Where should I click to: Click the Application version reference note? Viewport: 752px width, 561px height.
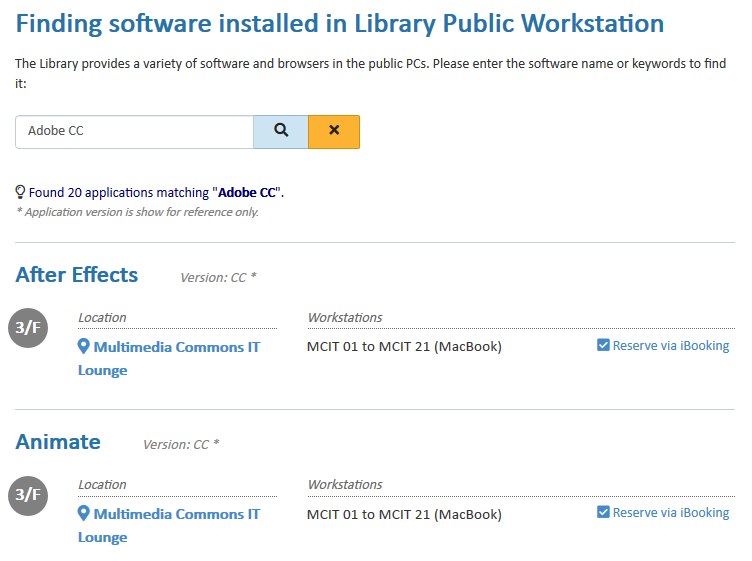click(x=138, y=212)
